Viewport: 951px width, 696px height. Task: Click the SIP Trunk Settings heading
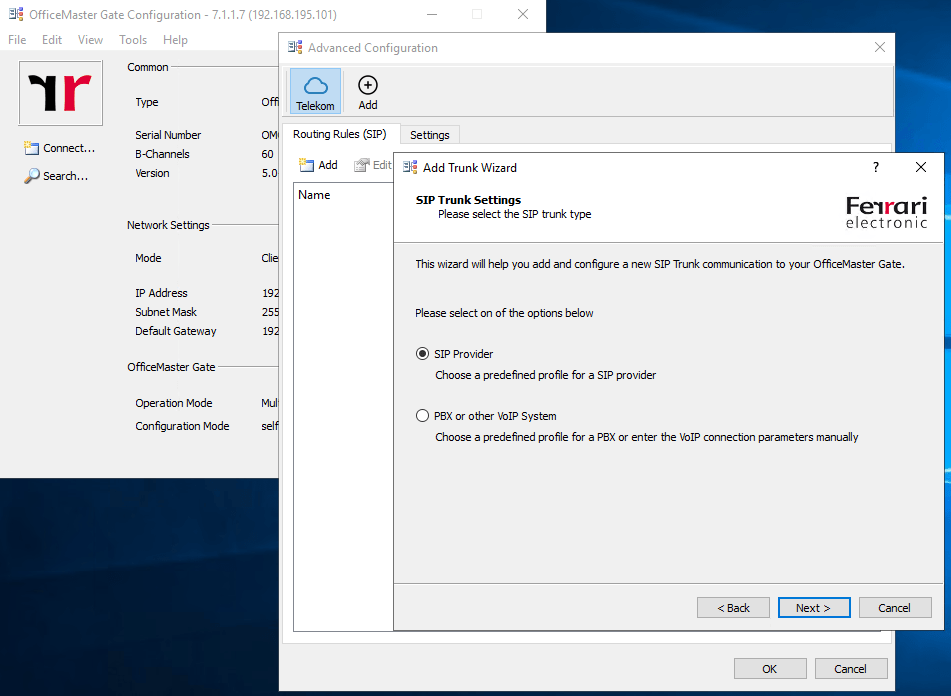[468, 200]
